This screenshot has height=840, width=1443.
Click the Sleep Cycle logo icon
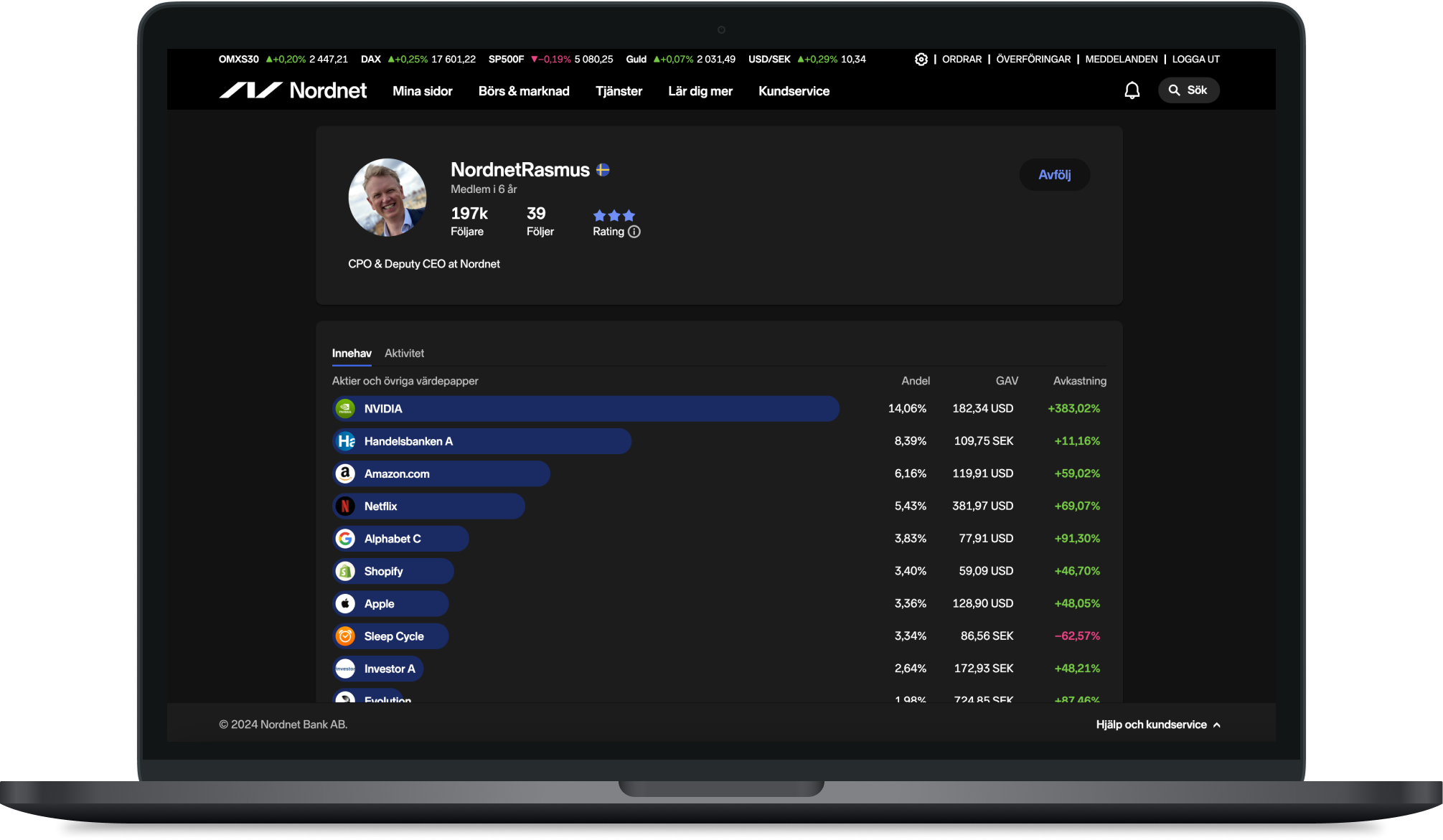(x=345, y=636)
